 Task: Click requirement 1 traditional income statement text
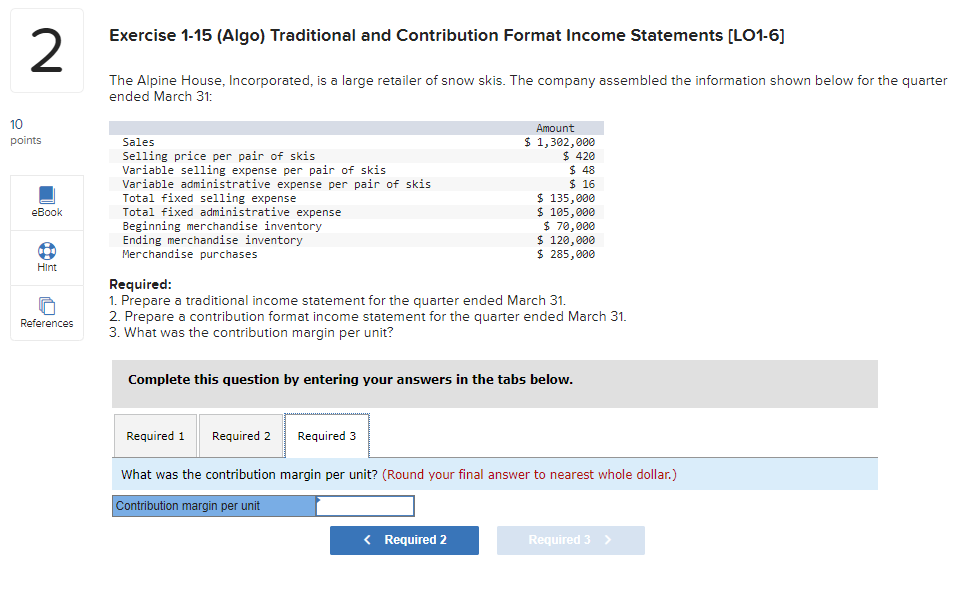coord(337,300)
